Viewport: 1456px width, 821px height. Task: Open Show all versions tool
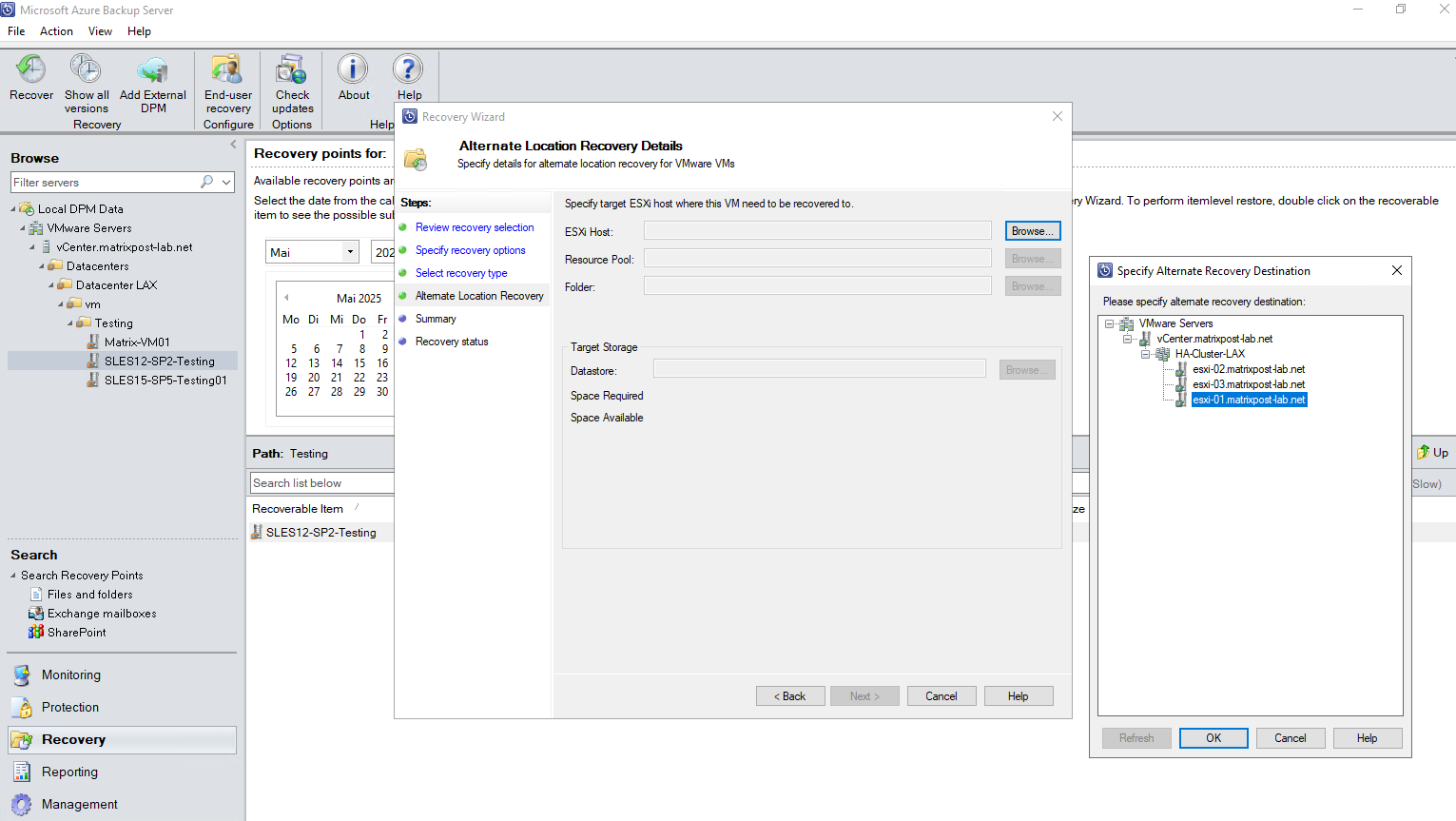tap(86, 69)
